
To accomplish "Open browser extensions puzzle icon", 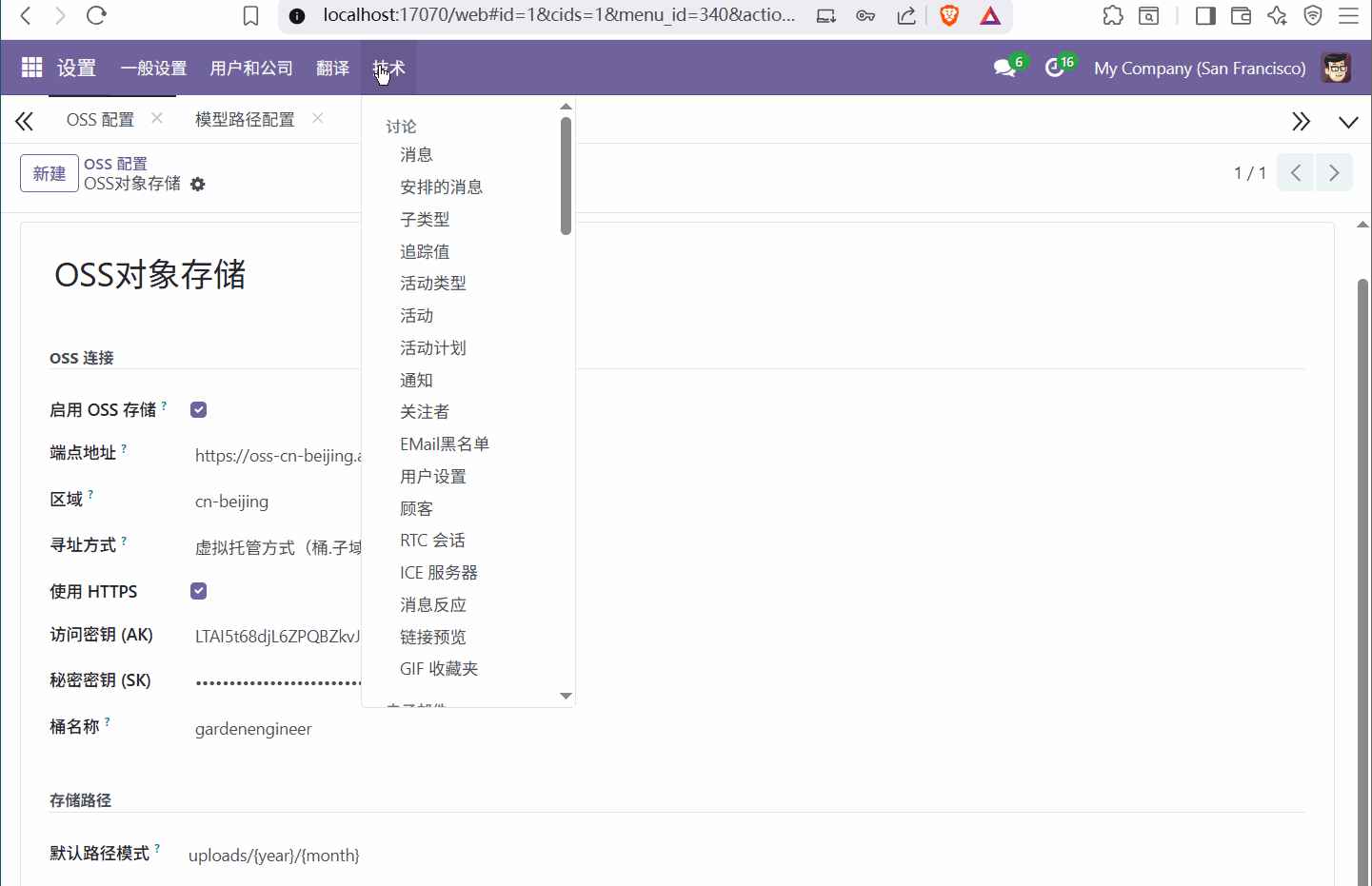I will pyautogui.click(x=1112, y=15).
